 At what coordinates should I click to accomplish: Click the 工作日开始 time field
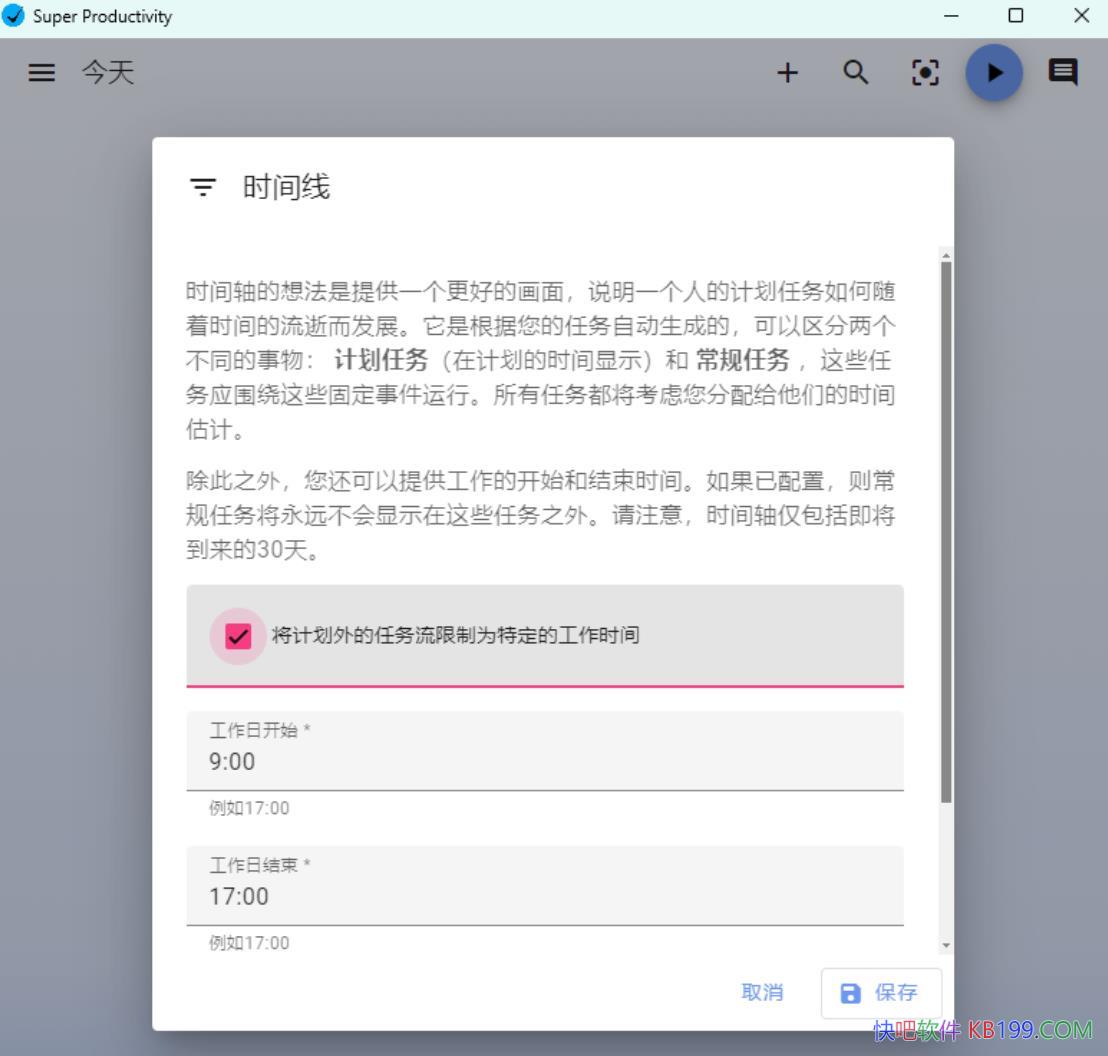coord(544,761)
